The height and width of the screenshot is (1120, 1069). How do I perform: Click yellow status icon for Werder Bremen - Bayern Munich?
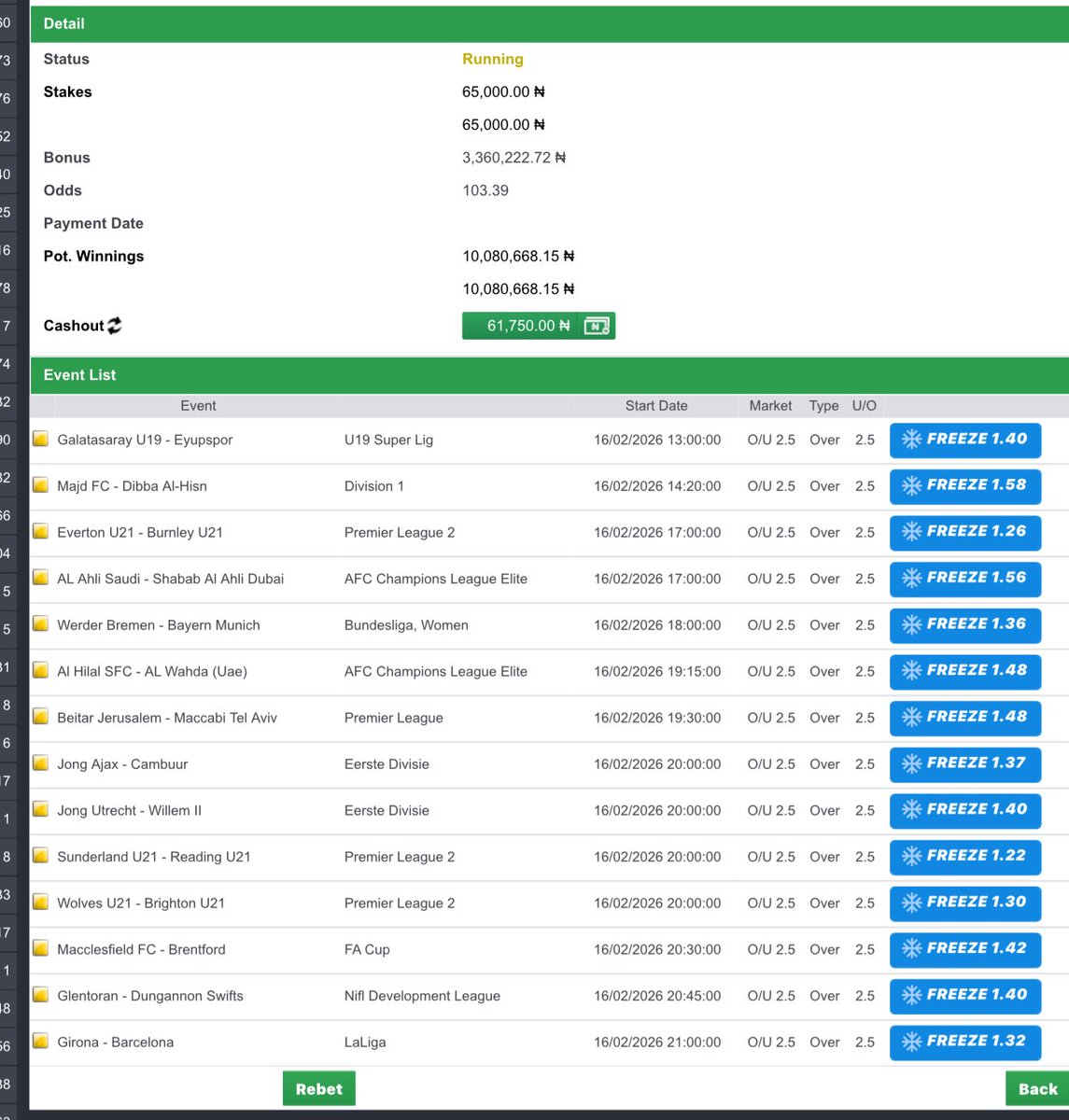(x=41, y=624)
